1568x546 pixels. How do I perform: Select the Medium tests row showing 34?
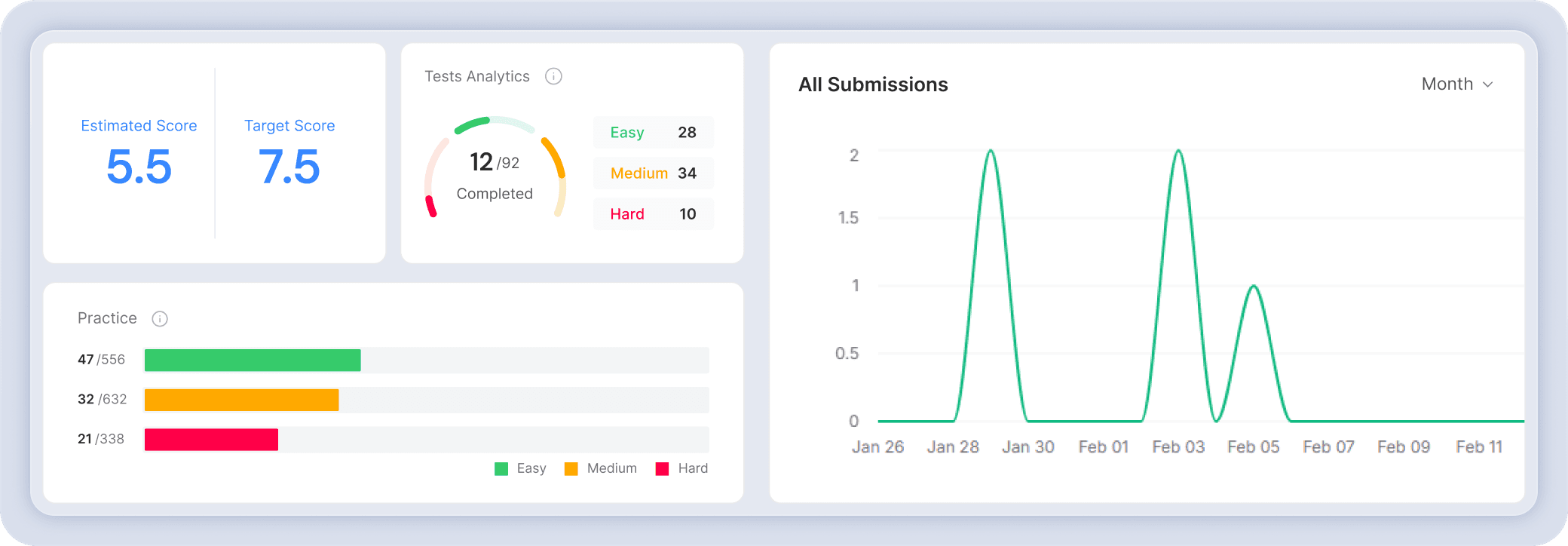(x=653, y=173)
